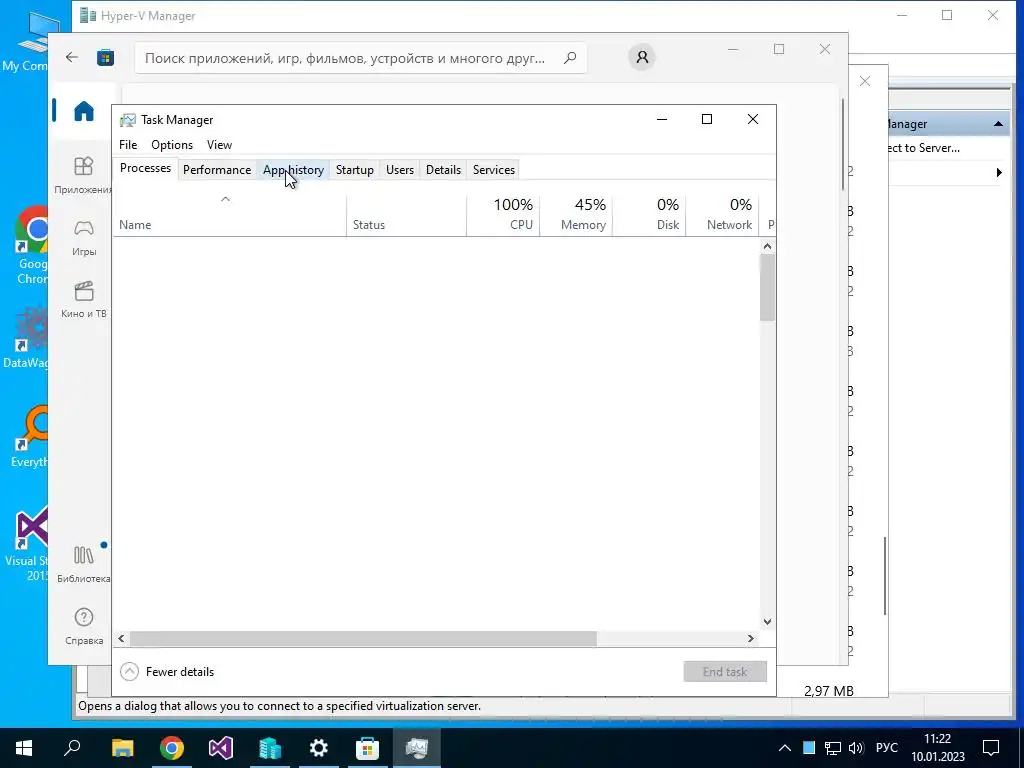Open File Explorer from taskbar

[x=122, y=748]
